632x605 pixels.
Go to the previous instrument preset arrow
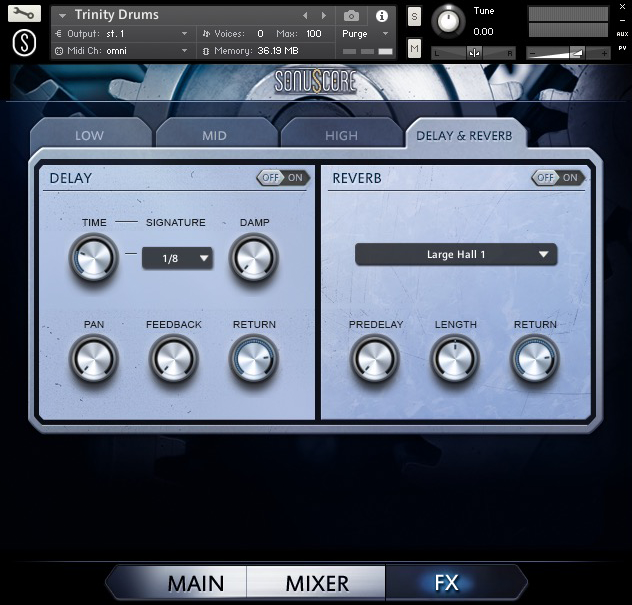(305, 16)
